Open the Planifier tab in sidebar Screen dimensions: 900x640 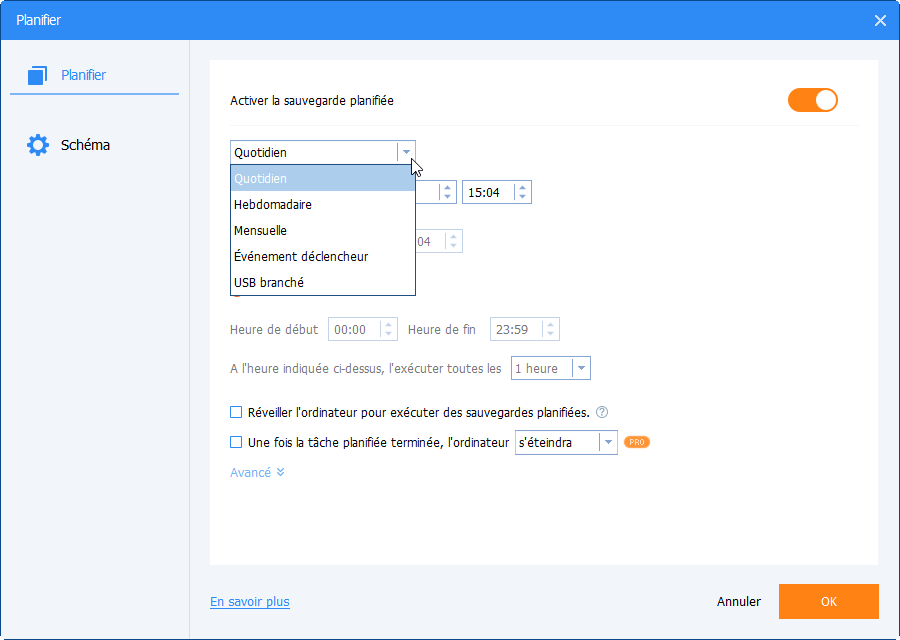[x=94, y=75]
